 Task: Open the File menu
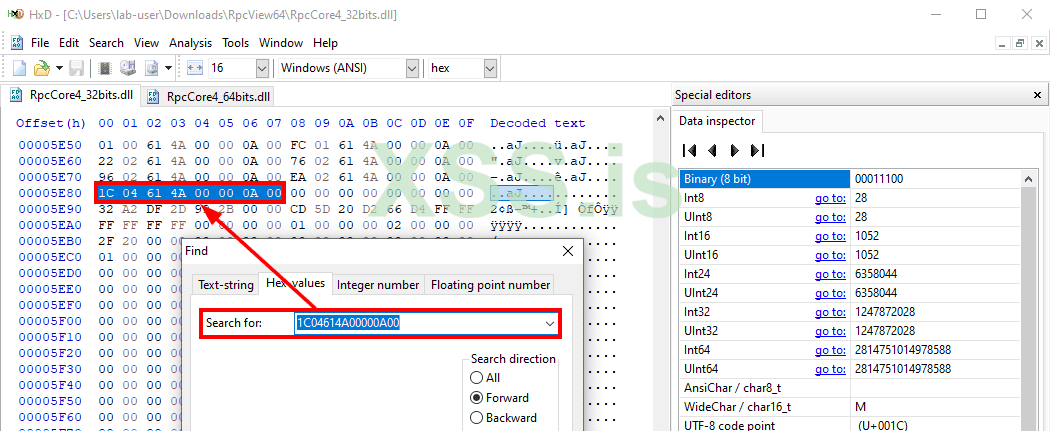click(40, 43)
